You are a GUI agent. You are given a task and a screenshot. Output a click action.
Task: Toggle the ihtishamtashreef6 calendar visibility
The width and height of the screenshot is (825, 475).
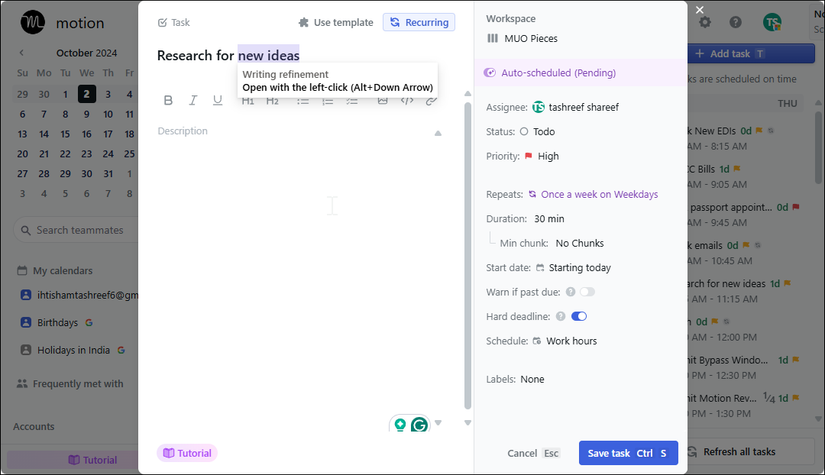point(25,295)
